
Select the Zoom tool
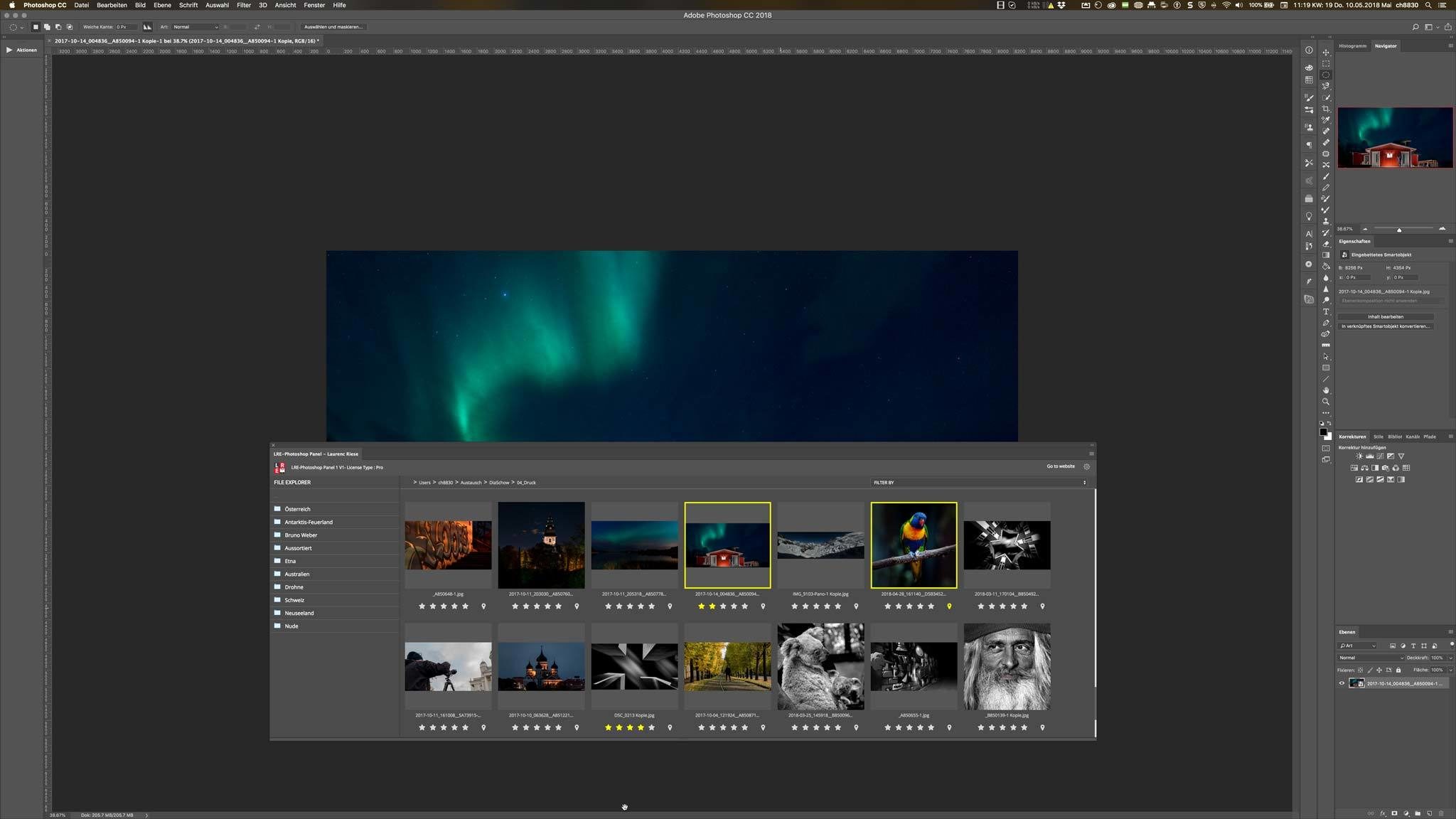coord(1326,401)
